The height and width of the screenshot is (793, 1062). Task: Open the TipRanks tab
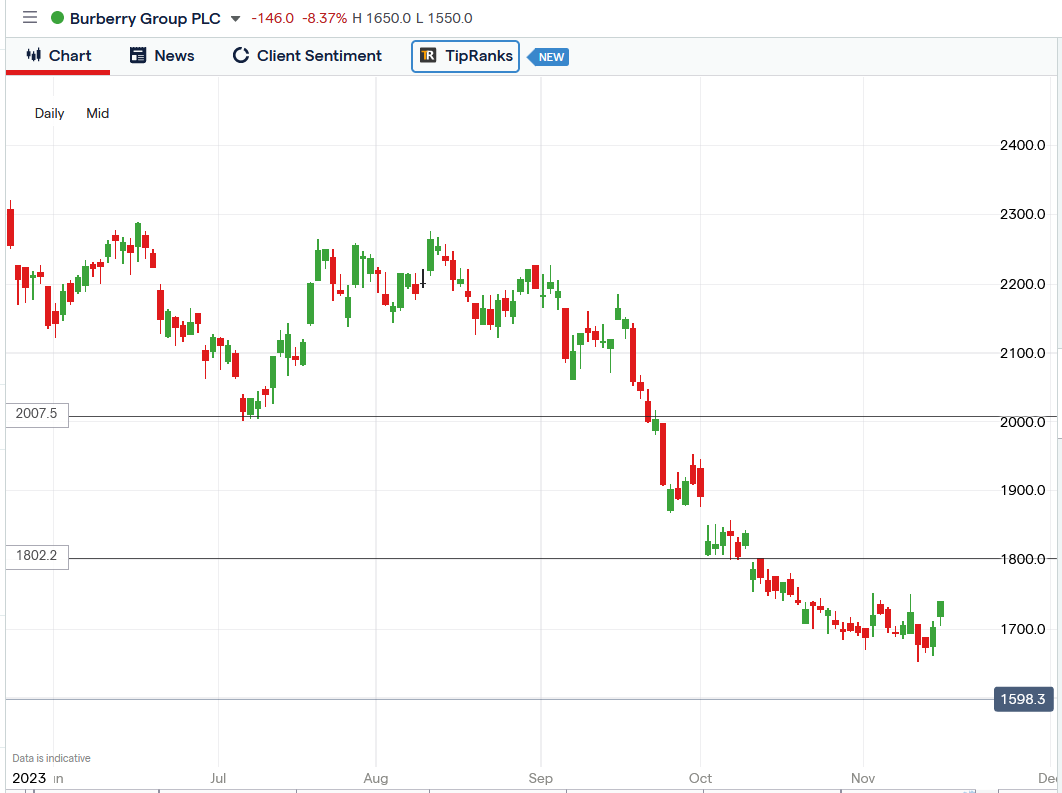point(465,56)
